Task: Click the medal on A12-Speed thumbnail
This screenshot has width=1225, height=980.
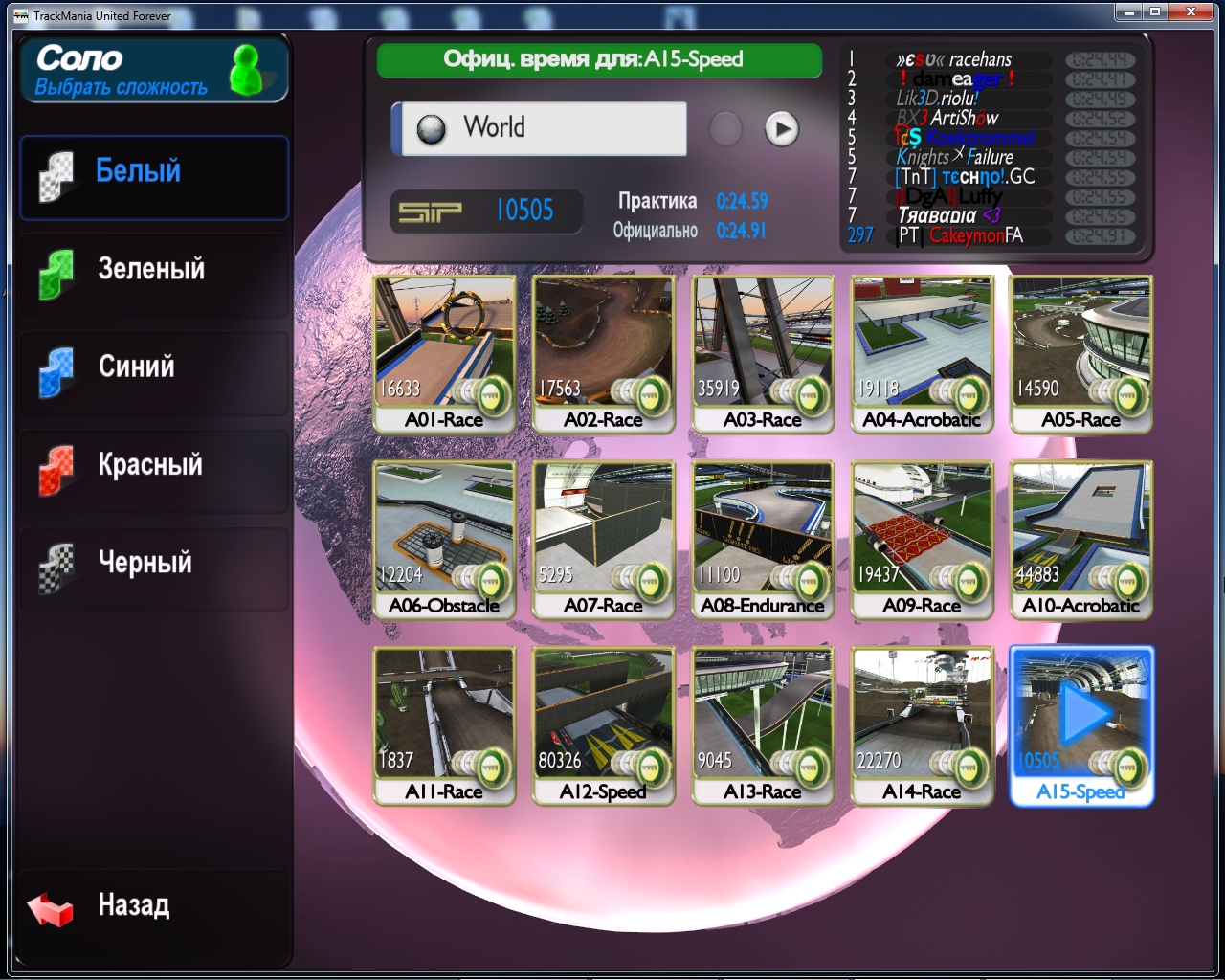Action: tap(650, 766)
